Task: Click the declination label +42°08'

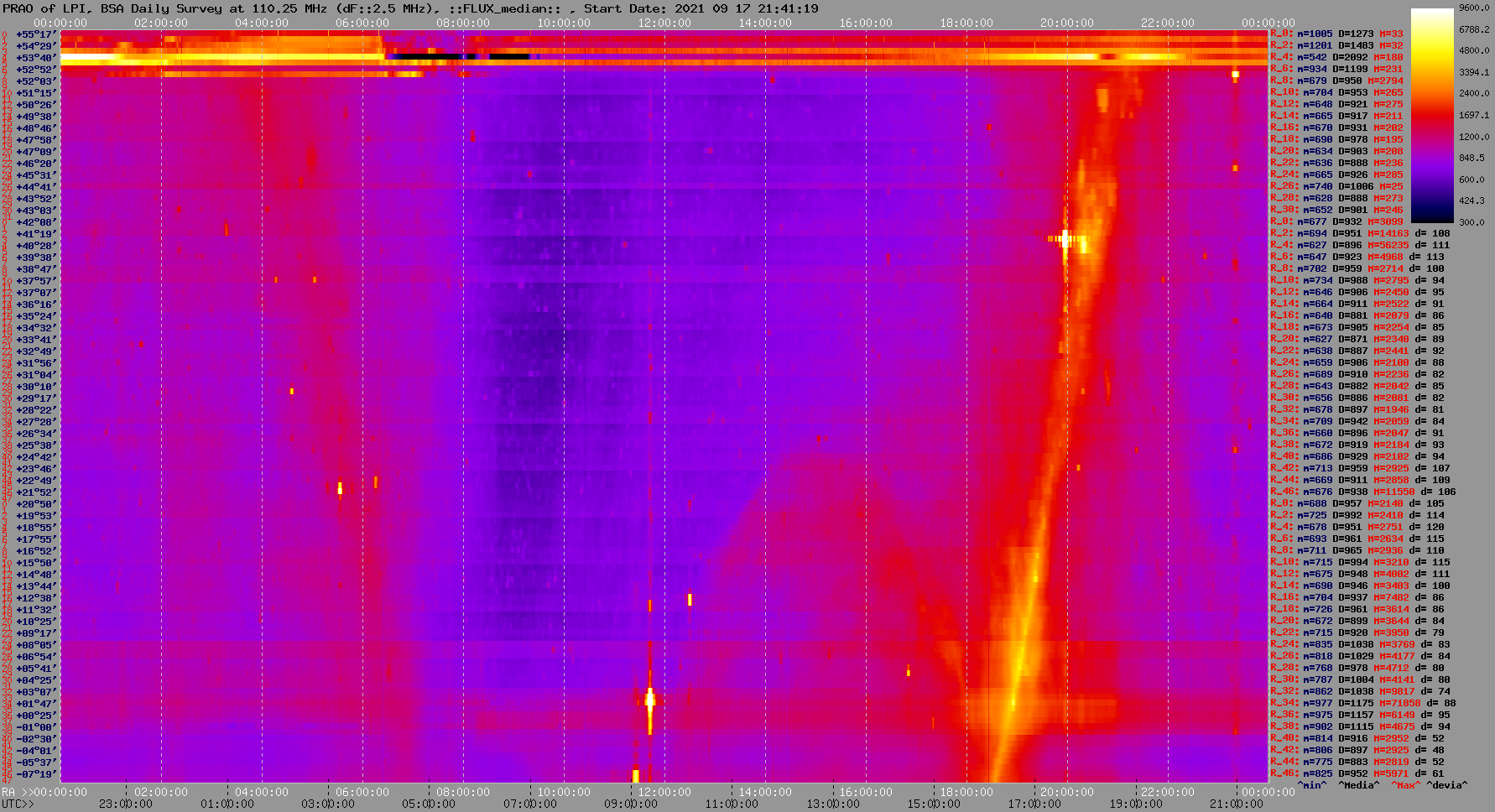Action: 36,222
